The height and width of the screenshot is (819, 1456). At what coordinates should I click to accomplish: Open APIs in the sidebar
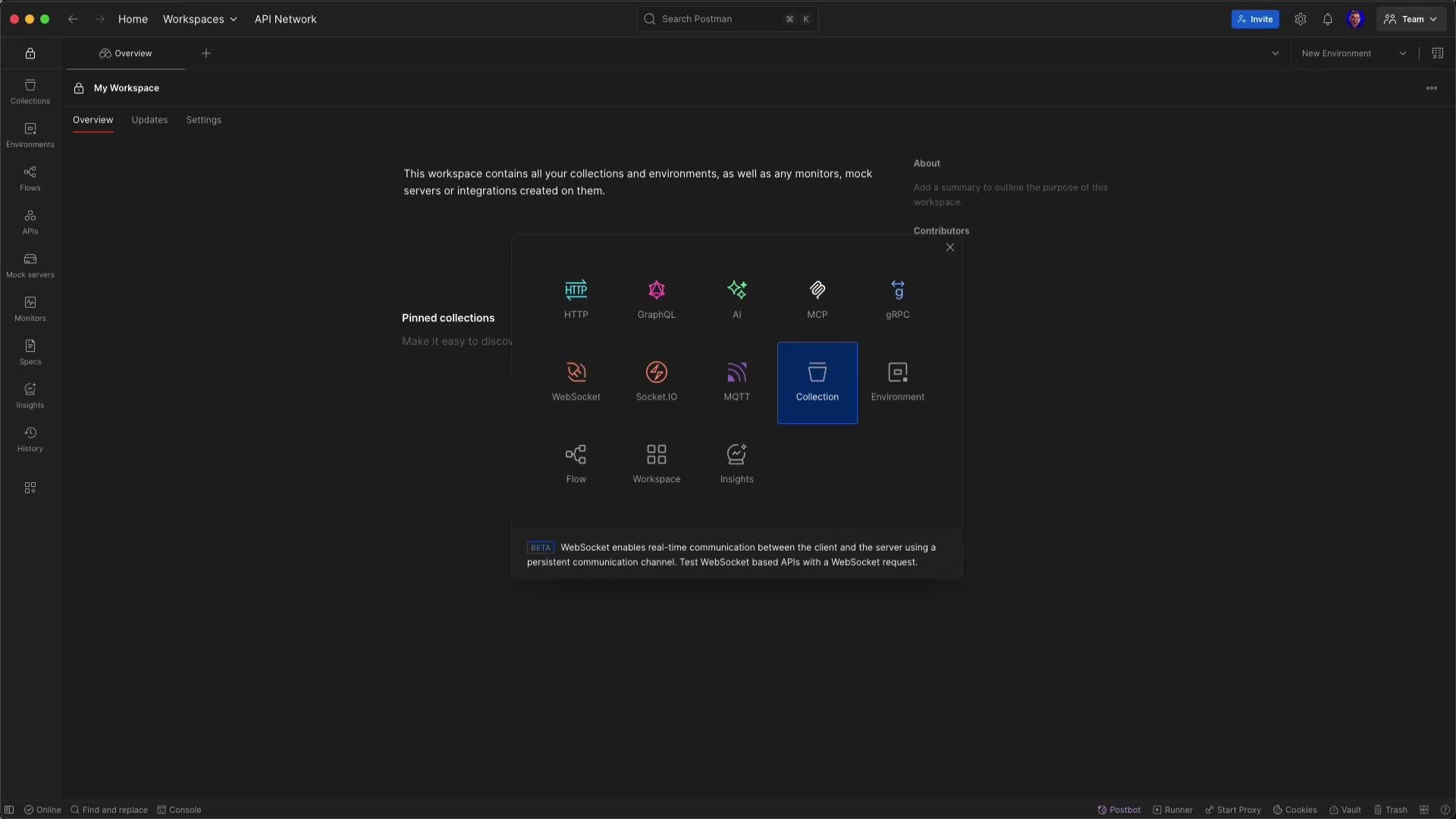coord(30,222)
